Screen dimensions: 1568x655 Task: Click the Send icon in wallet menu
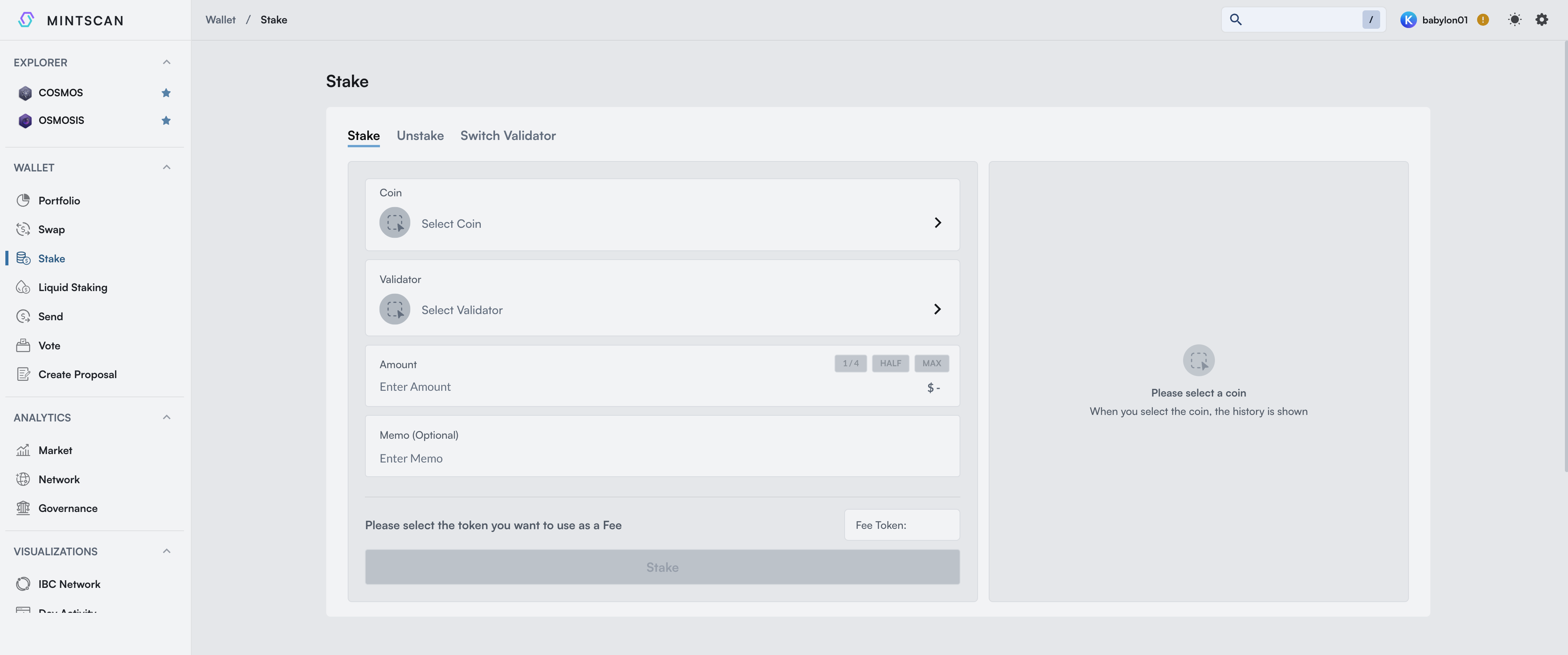coord(23,316)
